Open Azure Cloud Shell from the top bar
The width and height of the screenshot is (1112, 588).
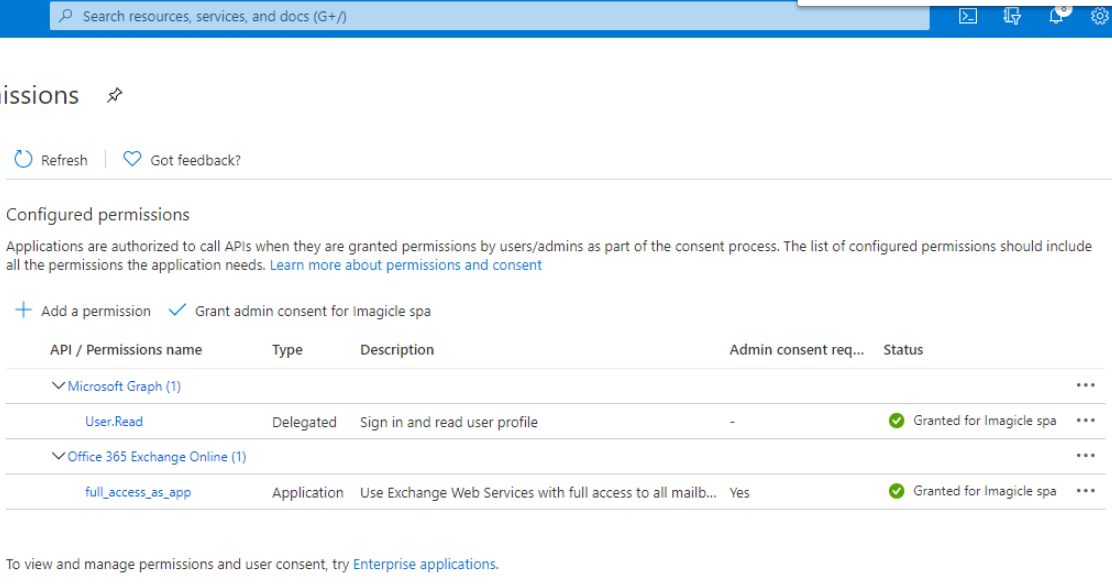pyautogui.click(x=967, y=16)
